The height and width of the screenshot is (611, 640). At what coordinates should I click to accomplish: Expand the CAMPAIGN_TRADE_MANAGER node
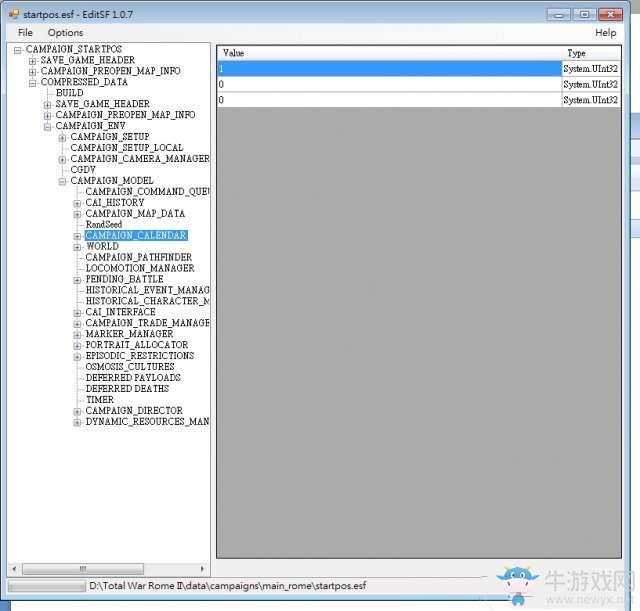pyautogui.click(x=77, y=324)
